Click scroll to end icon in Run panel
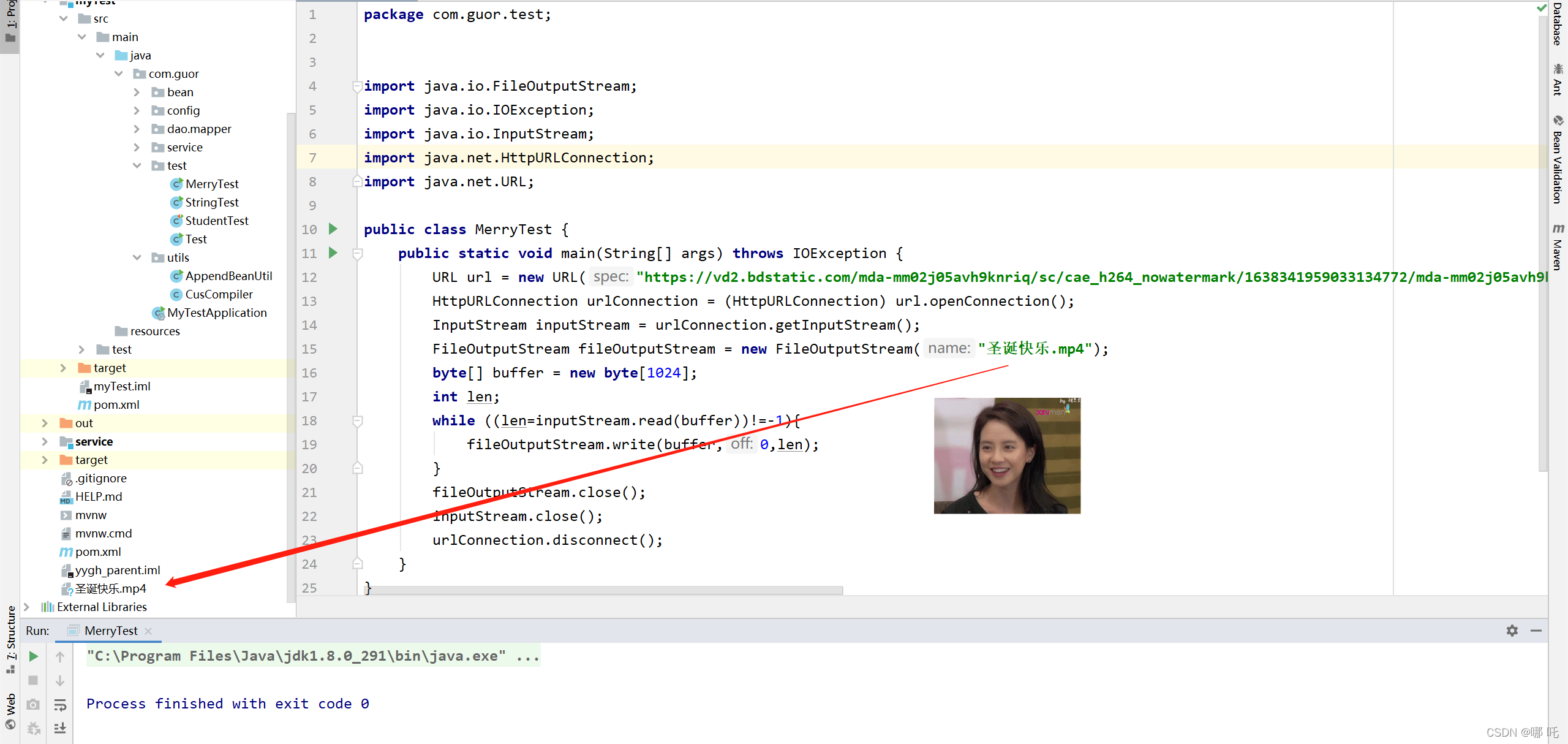The height and width of the screenshot is (744, 1568). point(60,728)
